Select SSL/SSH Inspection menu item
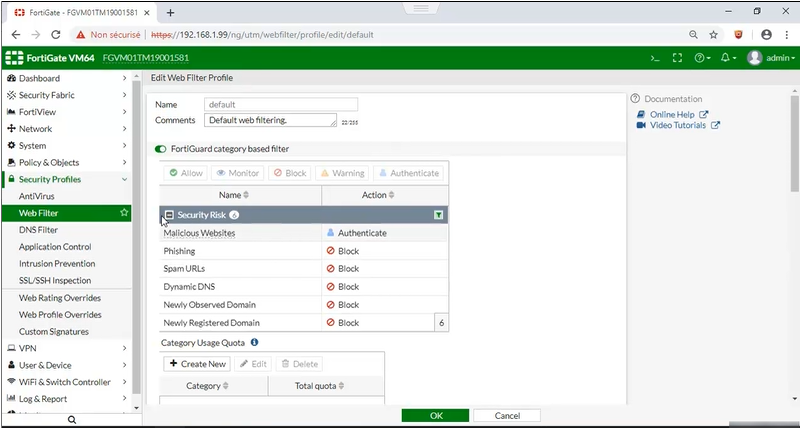Image resolution: width=801 pixels, height=429 pixels. [55, 281]
